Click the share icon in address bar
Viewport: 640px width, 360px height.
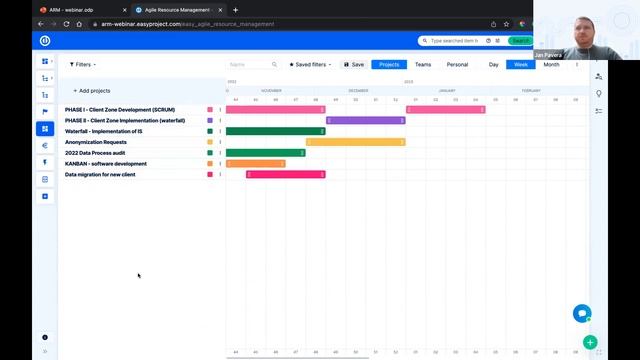coord(493,24)
